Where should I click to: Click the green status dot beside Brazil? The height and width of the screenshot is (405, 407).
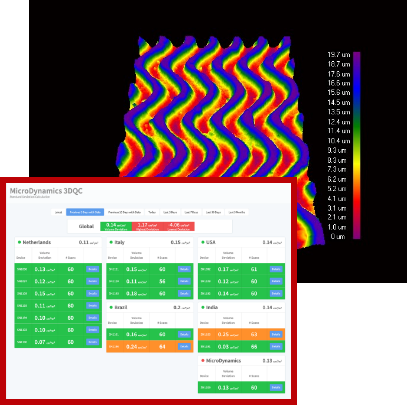click(x=111, y=307)
